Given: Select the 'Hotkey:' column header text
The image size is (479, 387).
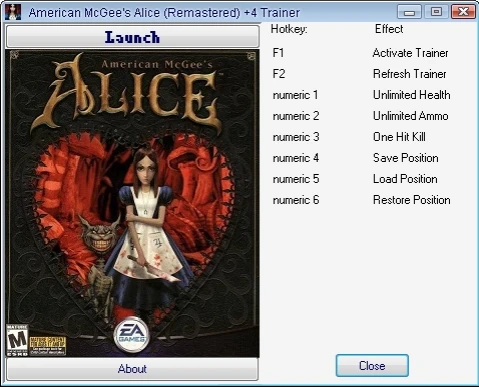Looking at the screenshot, I should (289, 29).
